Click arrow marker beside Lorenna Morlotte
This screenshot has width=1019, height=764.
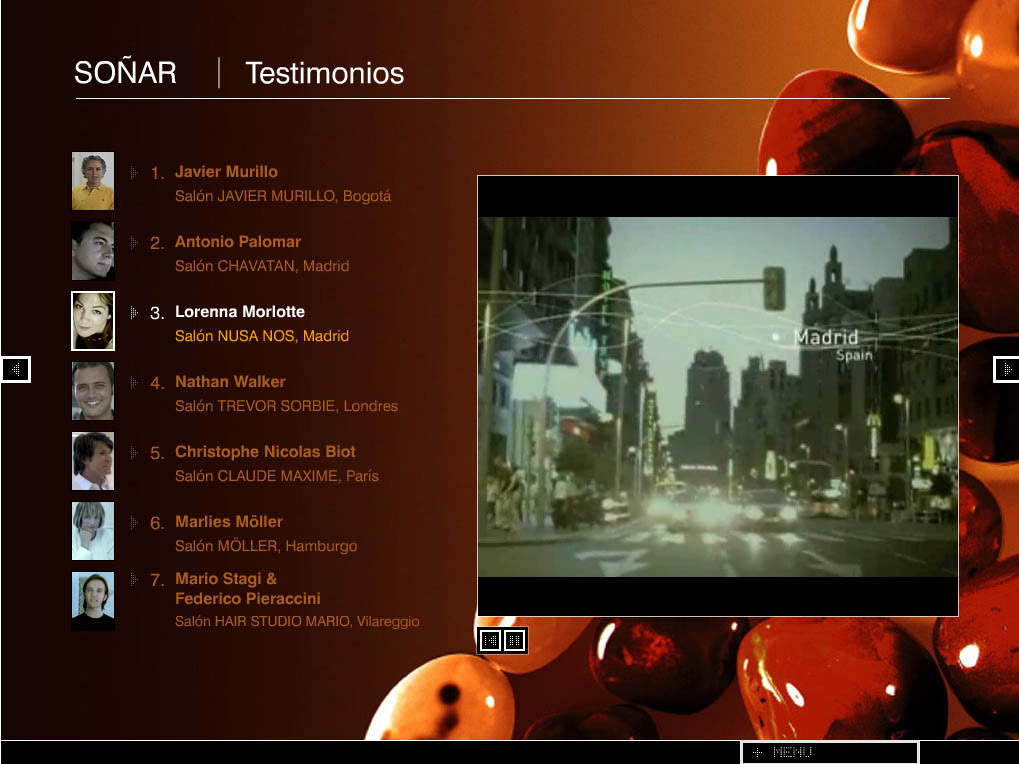(x=134, y=312)
